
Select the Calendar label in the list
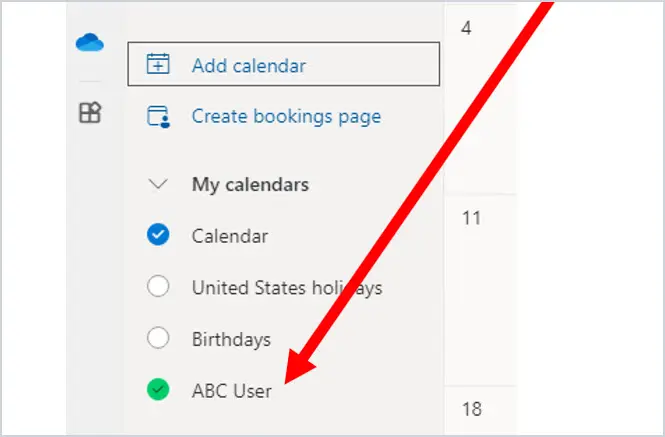(230, 236)
